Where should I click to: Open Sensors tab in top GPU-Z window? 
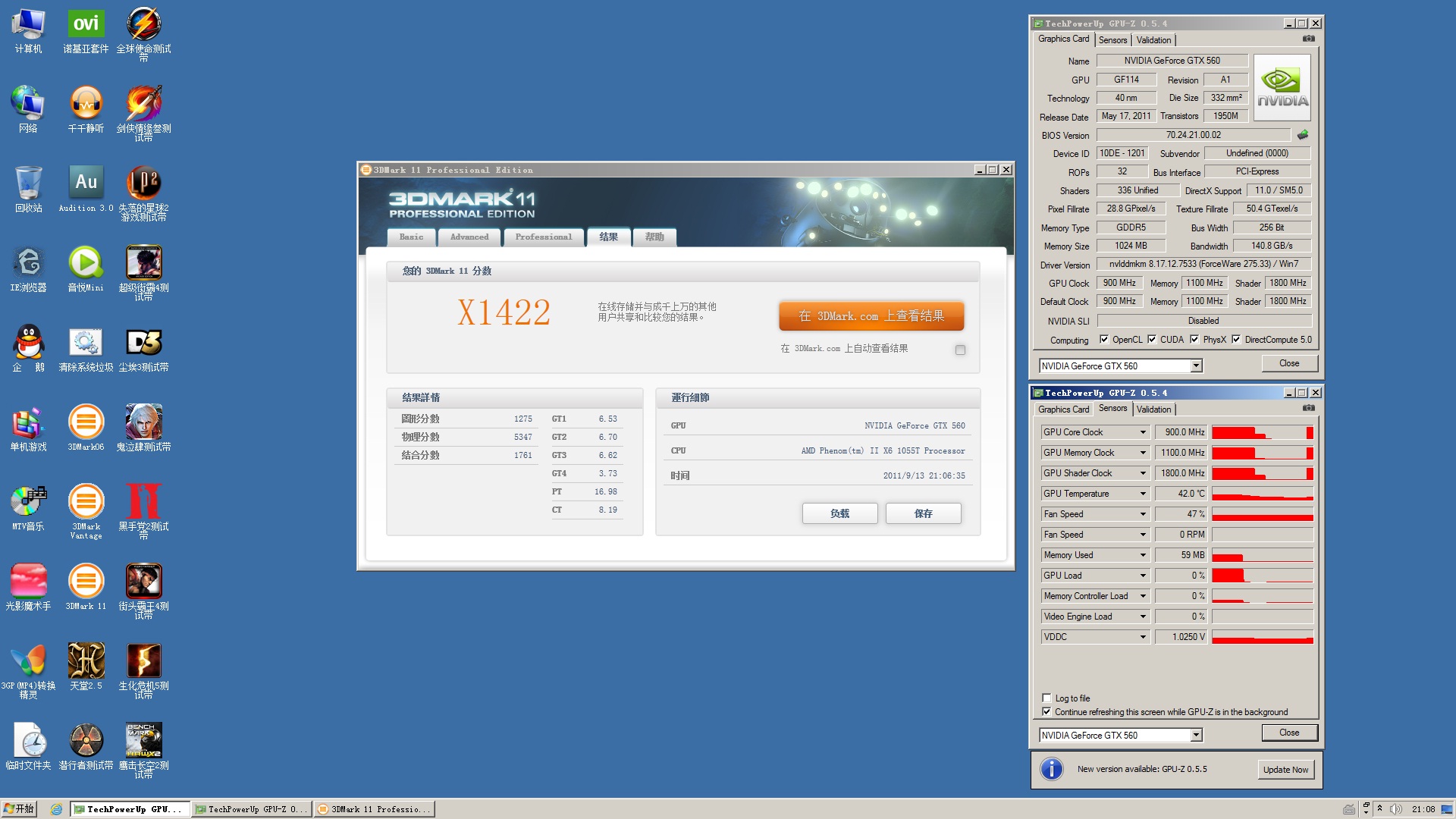(x=1112, y=40)
